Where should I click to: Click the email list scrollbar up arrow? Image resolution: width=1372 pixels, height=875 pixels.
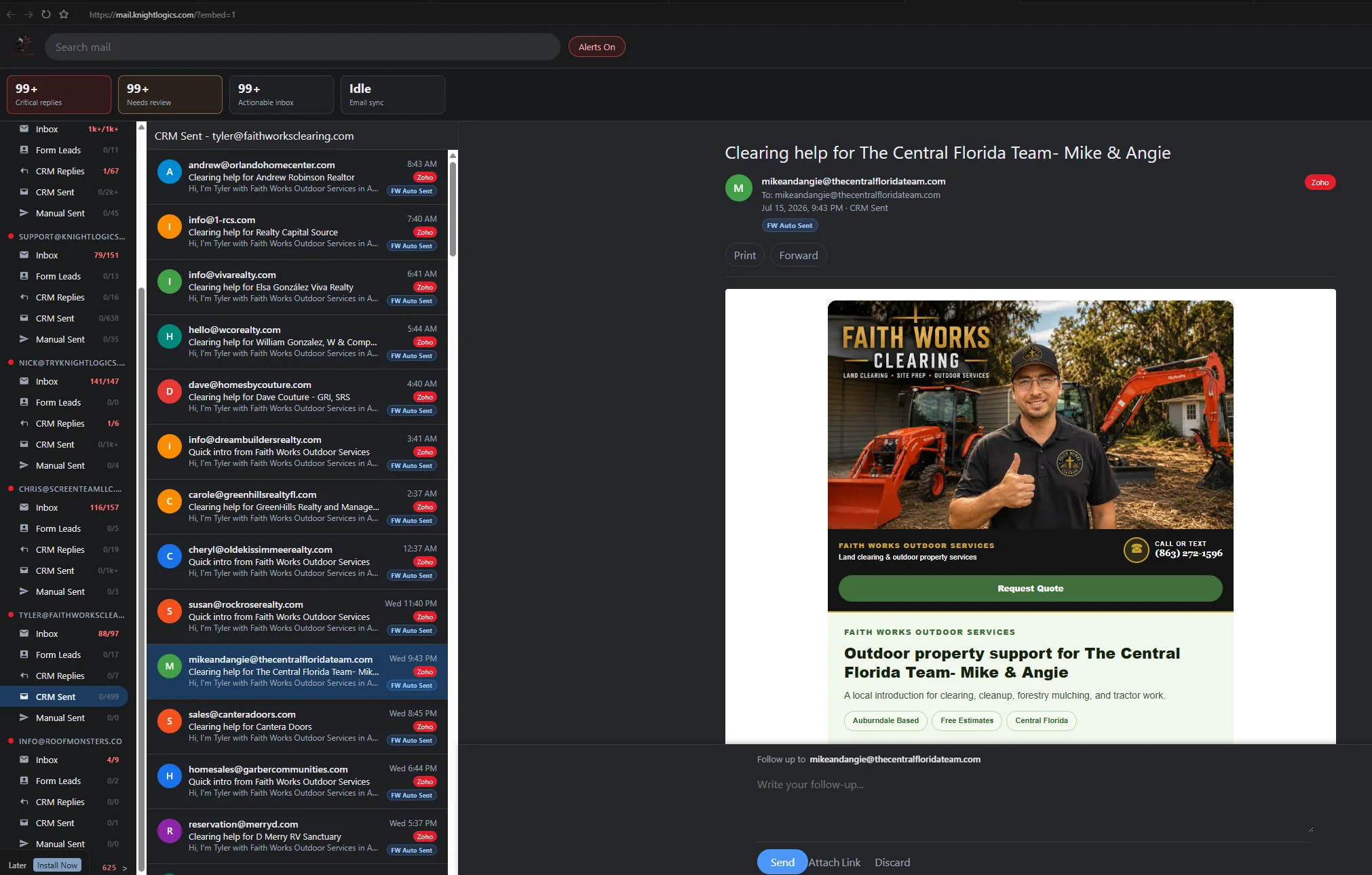coord(453,155)
